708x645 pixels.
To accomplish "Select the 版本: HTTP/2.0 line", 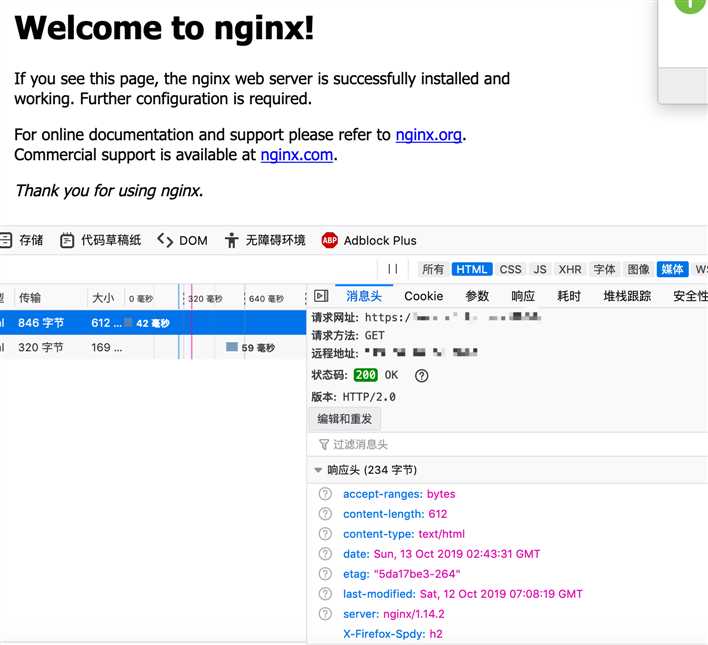I will point(354,397).
